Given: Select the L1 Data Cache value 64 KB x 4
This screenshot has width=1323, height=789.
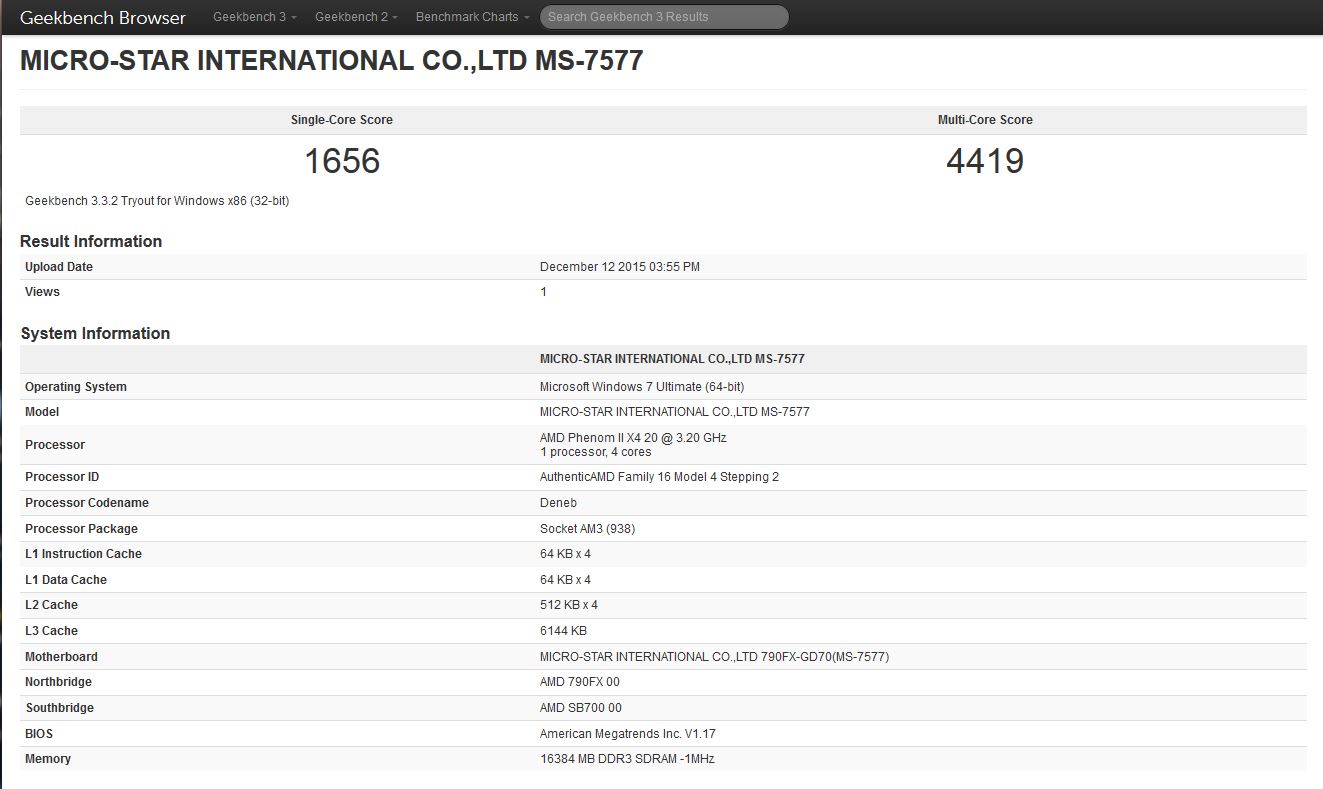Looking at the screenshot, I should click(565, 580).
